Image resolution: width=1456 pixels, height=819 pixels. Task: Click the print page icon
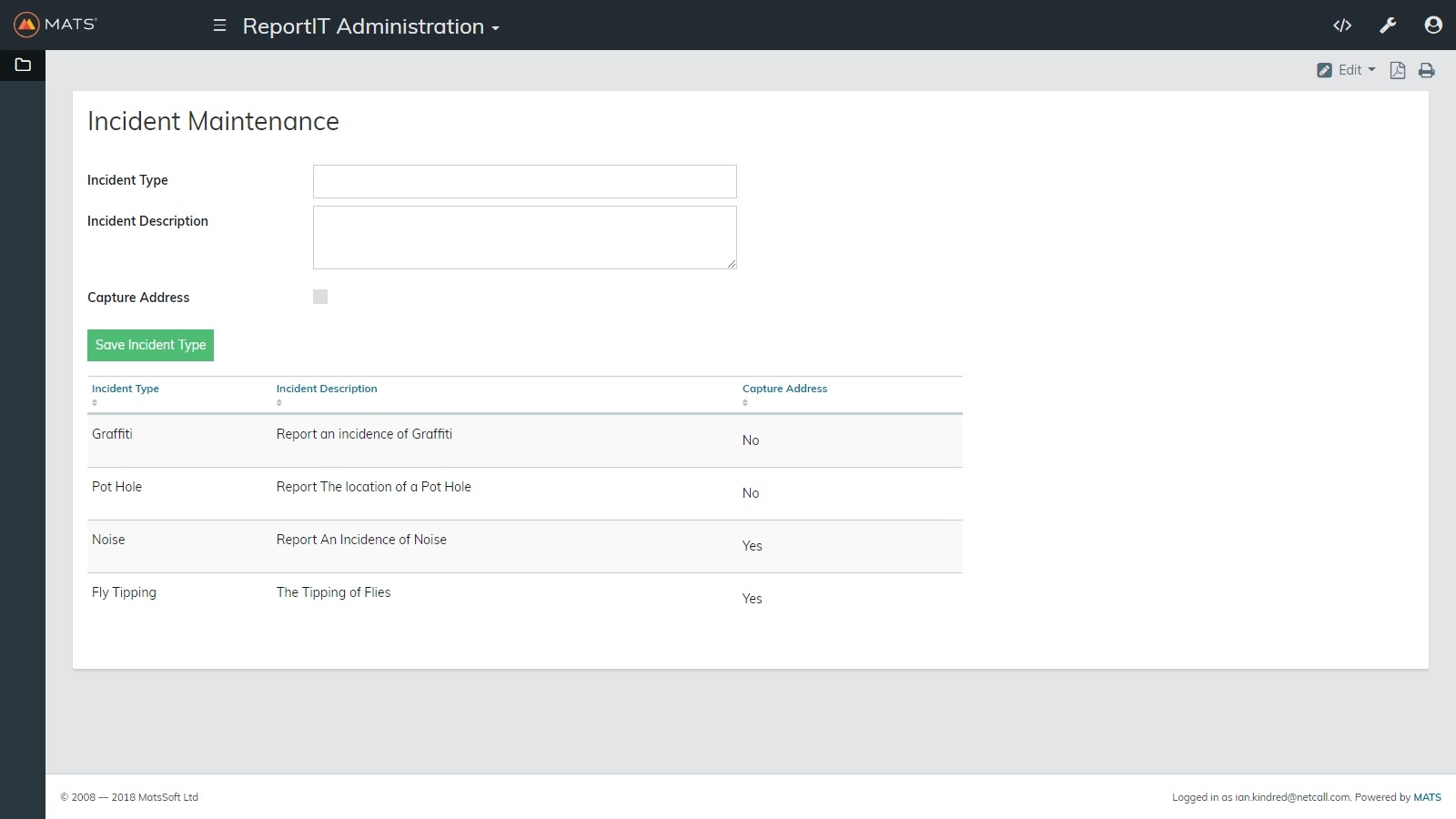pos(1427,70)
